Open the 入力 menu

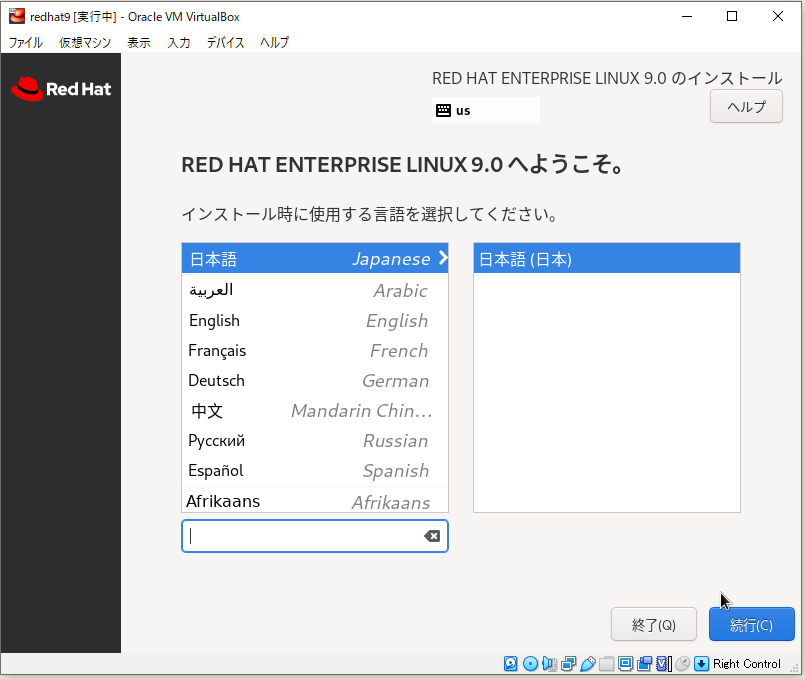pos(179,42)
